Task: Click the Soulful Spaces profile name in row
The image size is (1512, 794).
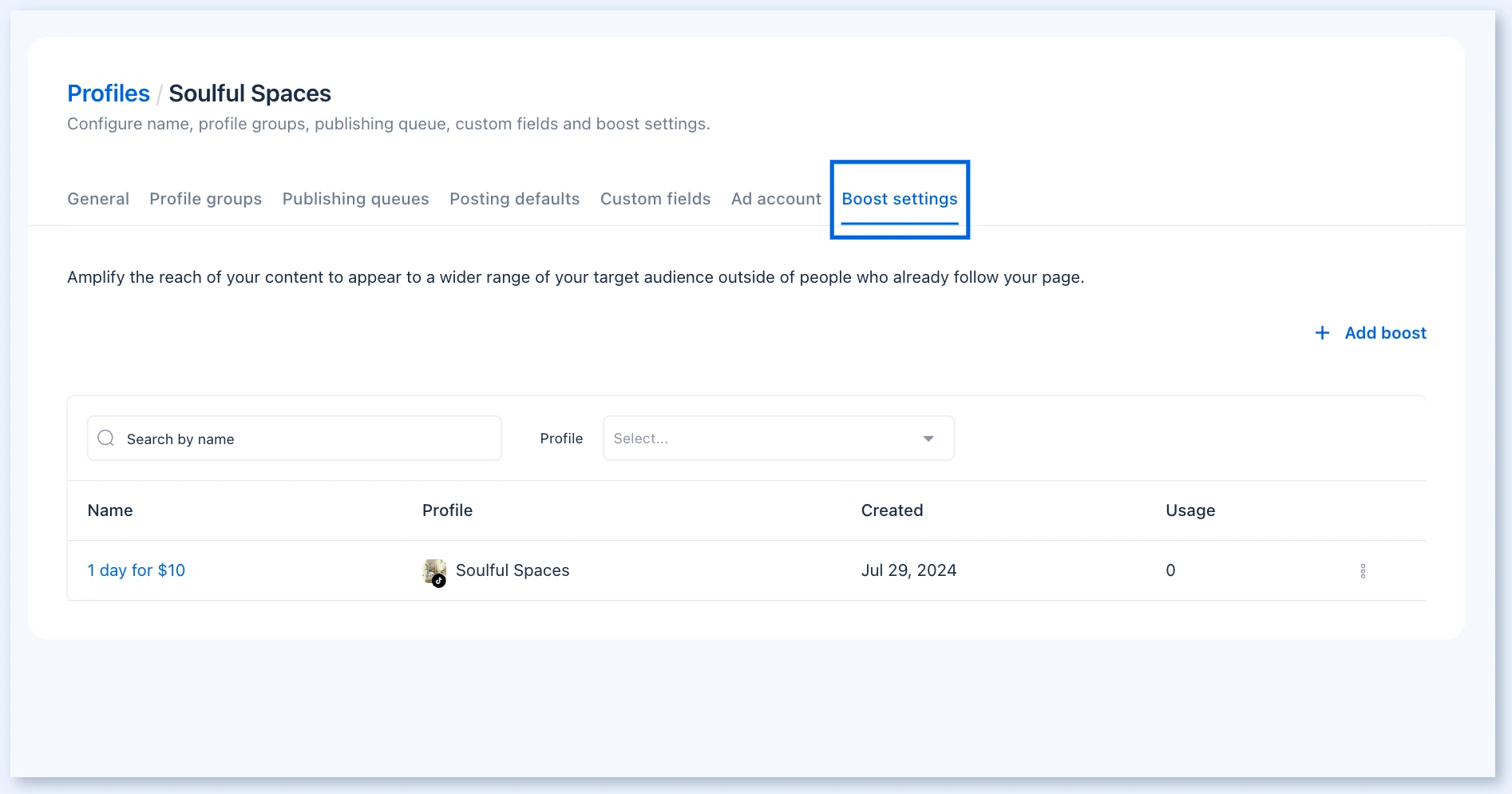Action: click(x=513, y=570)
